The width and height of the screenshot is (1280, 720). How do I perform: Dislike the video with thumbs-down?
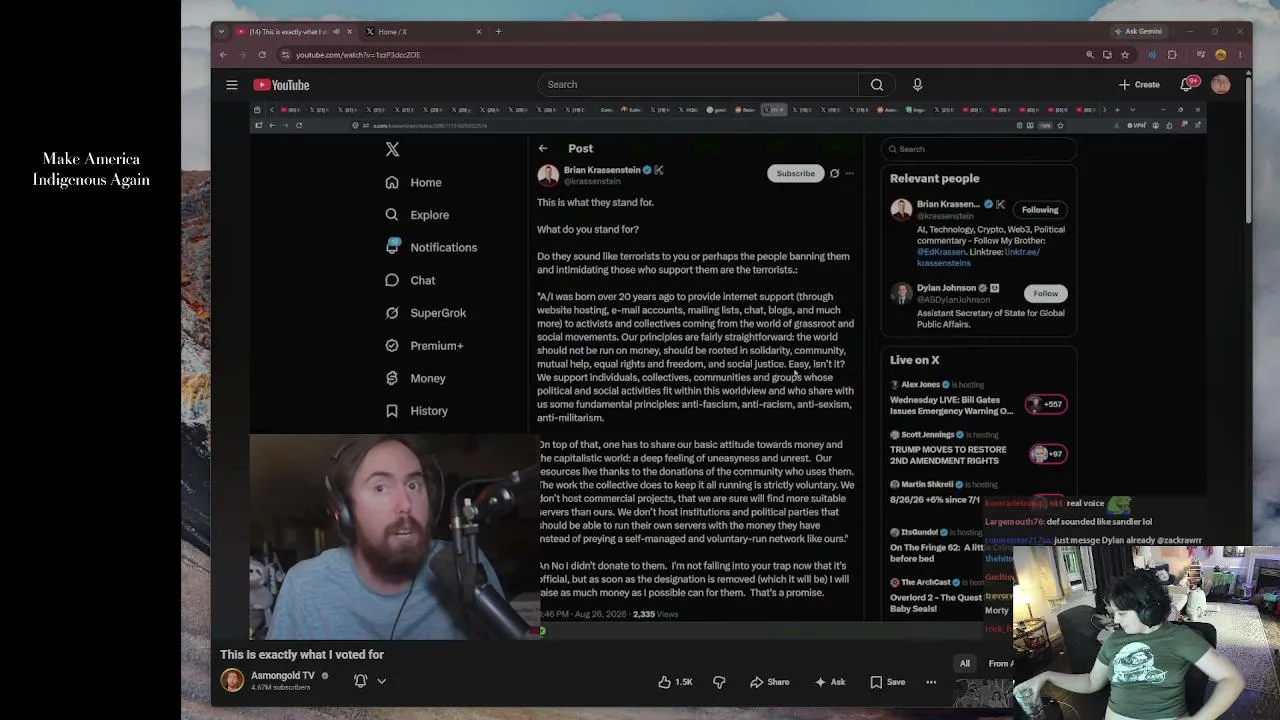[719, 682]
